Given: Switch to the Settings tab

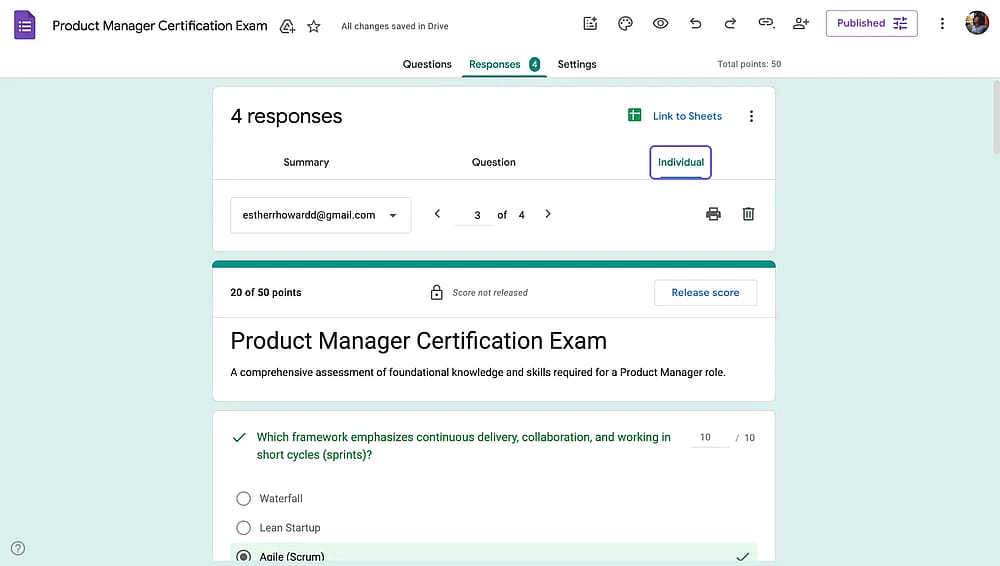Looking at the screenshot, I should [x=577, y=64].
